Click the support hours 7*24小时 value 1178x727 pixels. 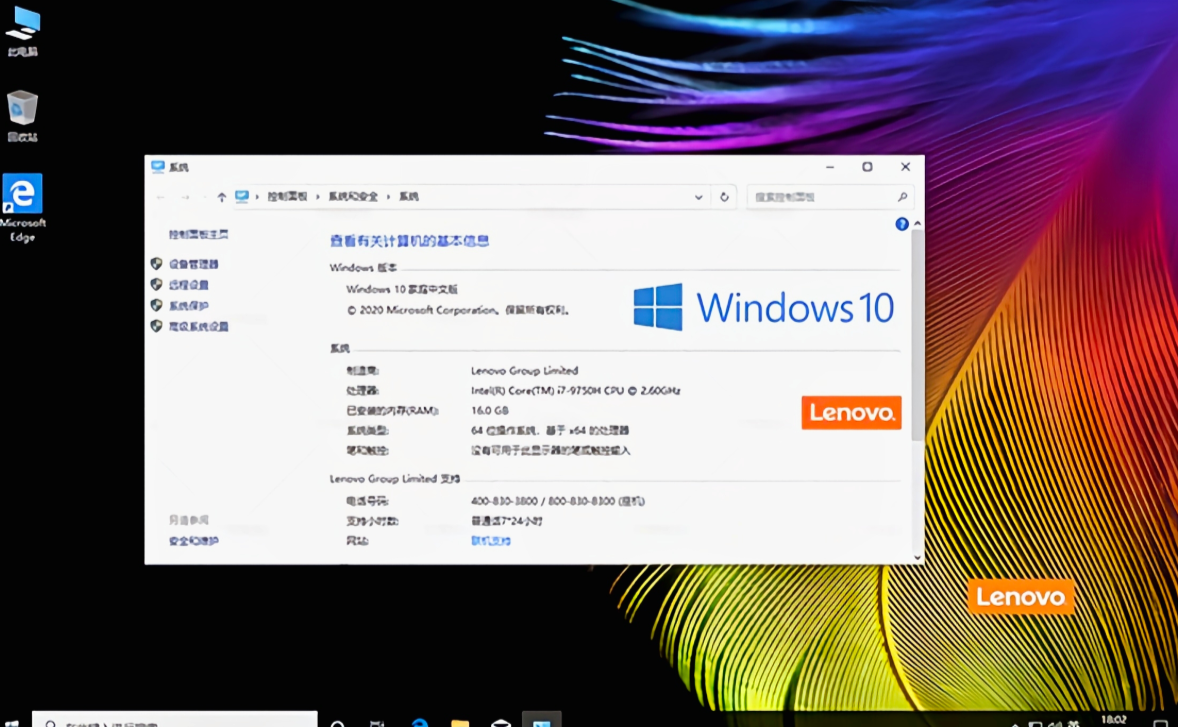pyautogui.click(x=506, y=520)
